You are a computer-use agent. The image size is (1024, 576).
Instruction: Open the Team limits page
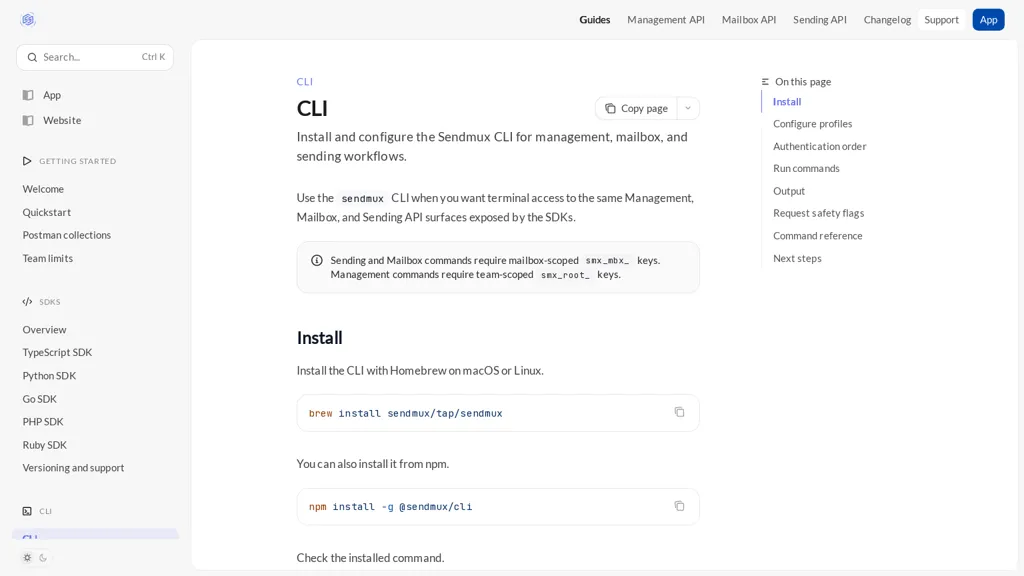click(48, 259)
